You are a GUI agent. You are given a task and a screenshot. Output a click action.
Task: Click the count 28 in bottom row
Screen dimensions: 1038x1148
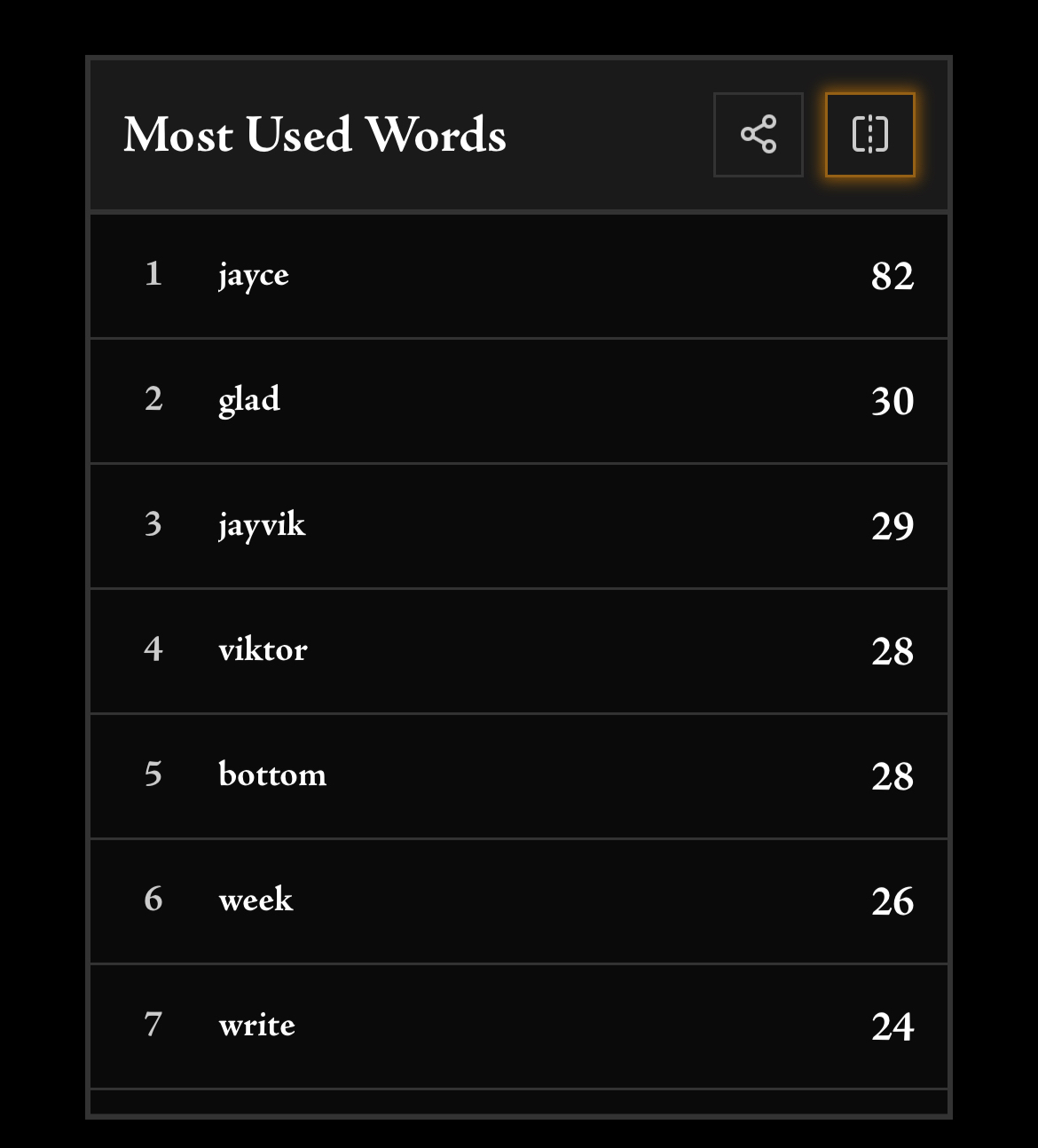point(892,776)
